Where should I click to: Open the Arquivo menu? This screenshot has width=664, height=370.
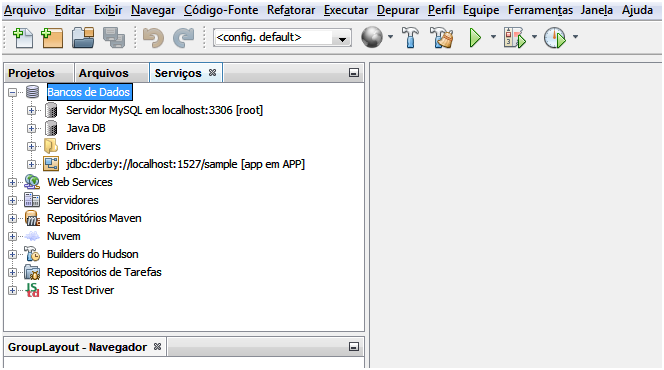click(x=25, y=10)
